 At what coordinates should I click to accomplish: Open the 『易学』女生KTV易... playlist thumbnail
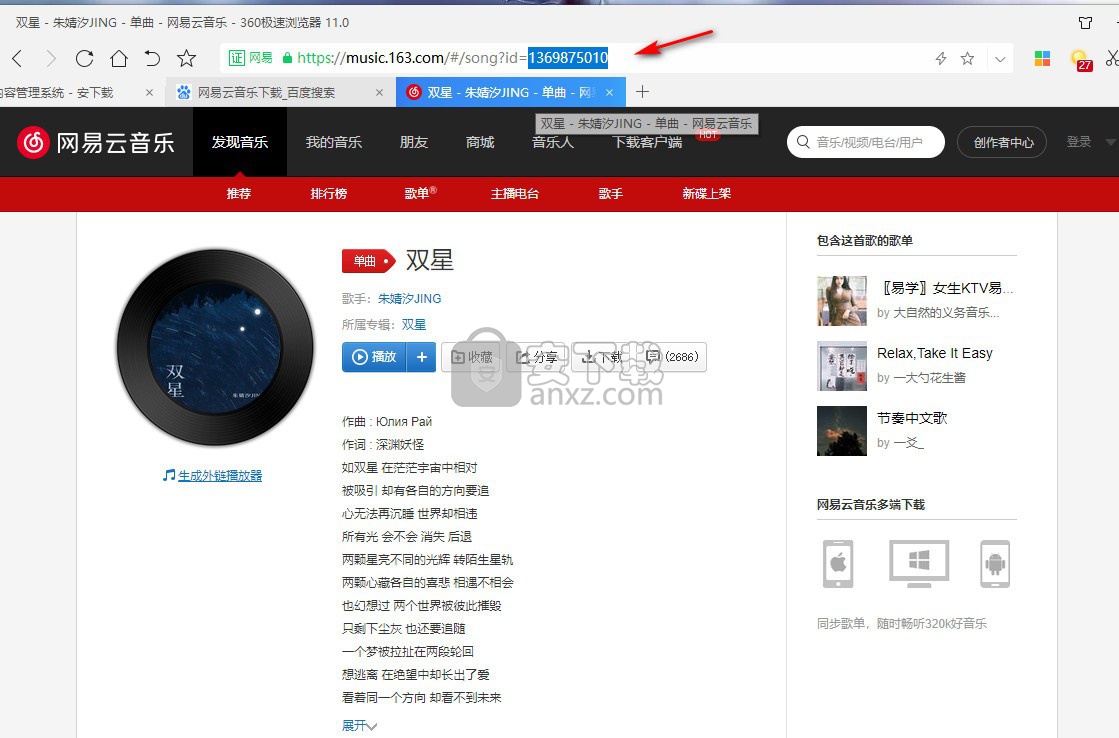coord(841,300)
